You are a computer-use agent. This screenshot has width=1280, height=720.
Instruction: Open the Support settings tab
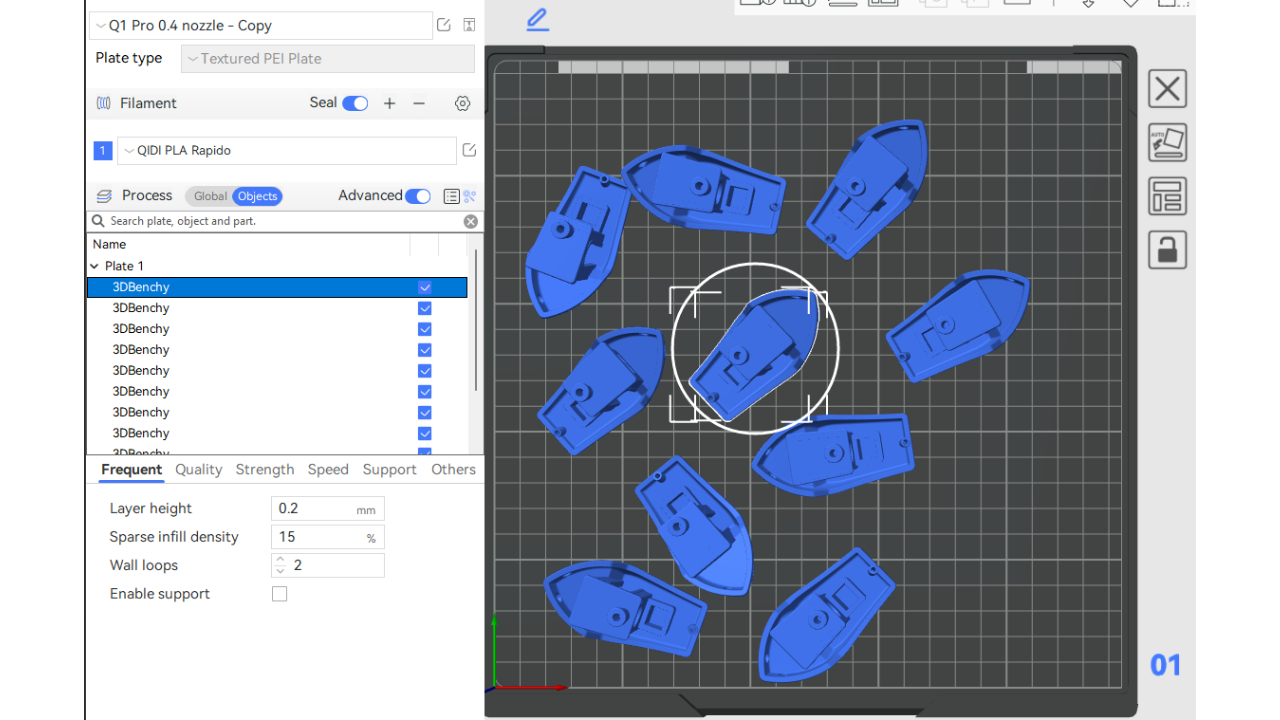click(x=389, y=469)
